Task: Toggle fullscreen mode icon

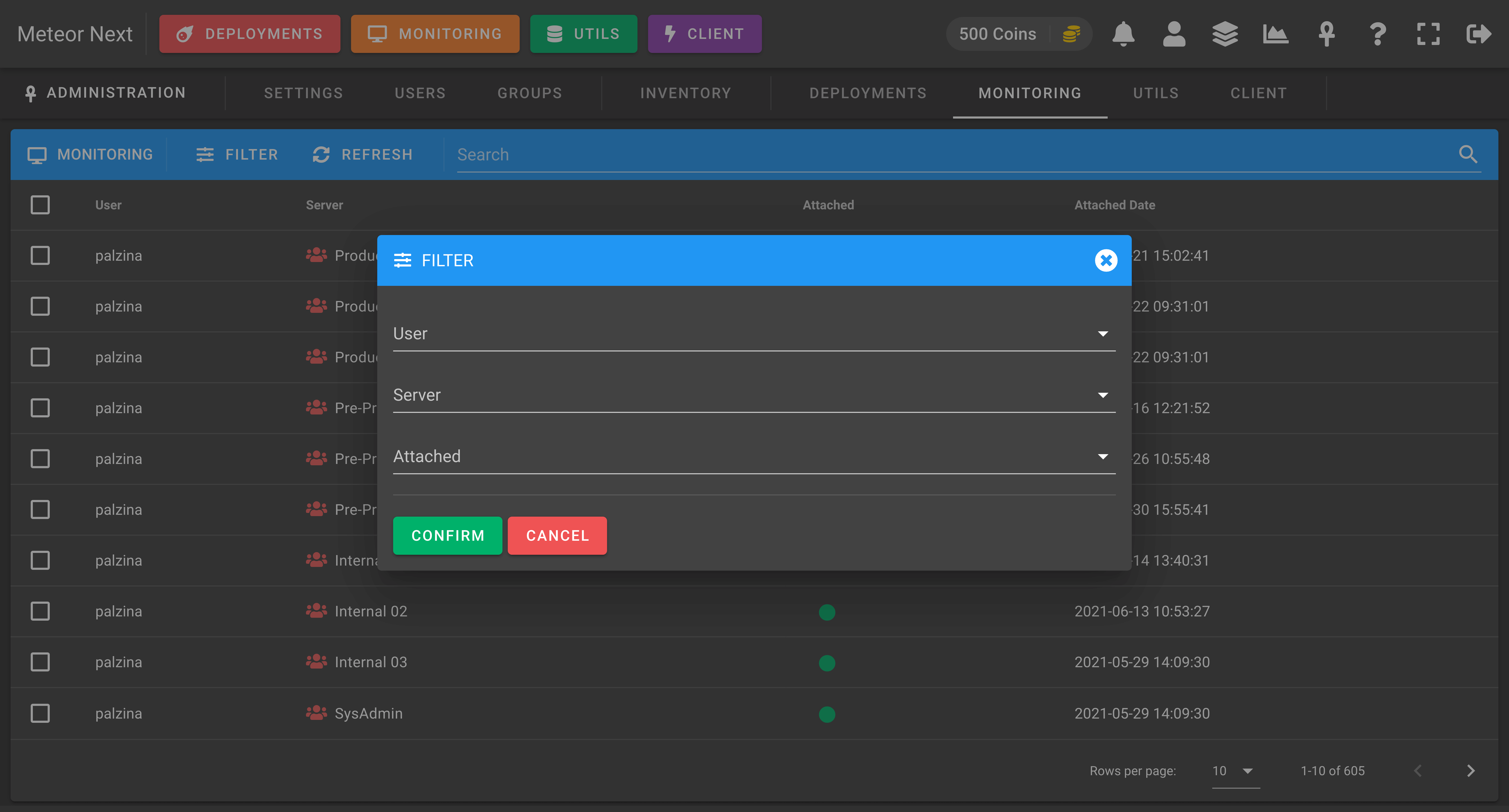Action: coord(1428,34)
